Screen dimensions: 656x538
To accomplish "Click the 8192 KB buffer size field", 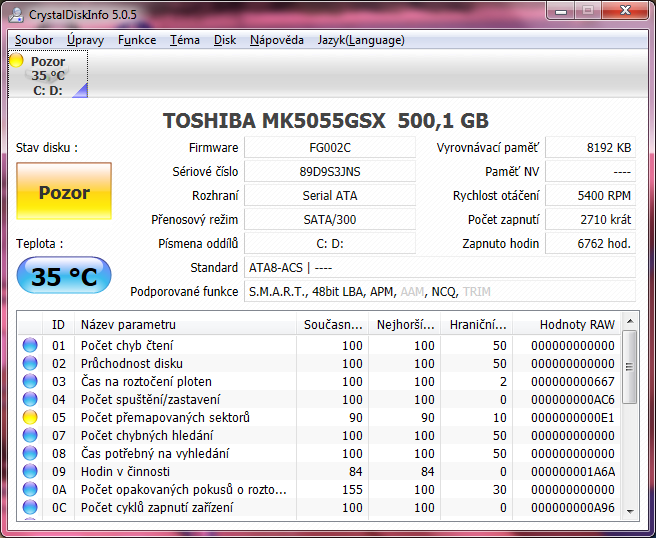I will pyautogui.click(x=591, y=148).
